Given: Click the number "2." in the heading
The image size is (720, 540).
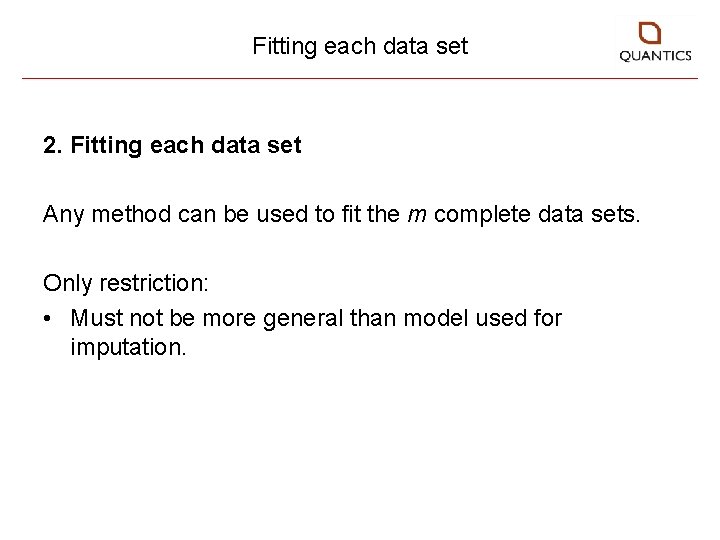Looking at the screenshot, I should point(53,146).
